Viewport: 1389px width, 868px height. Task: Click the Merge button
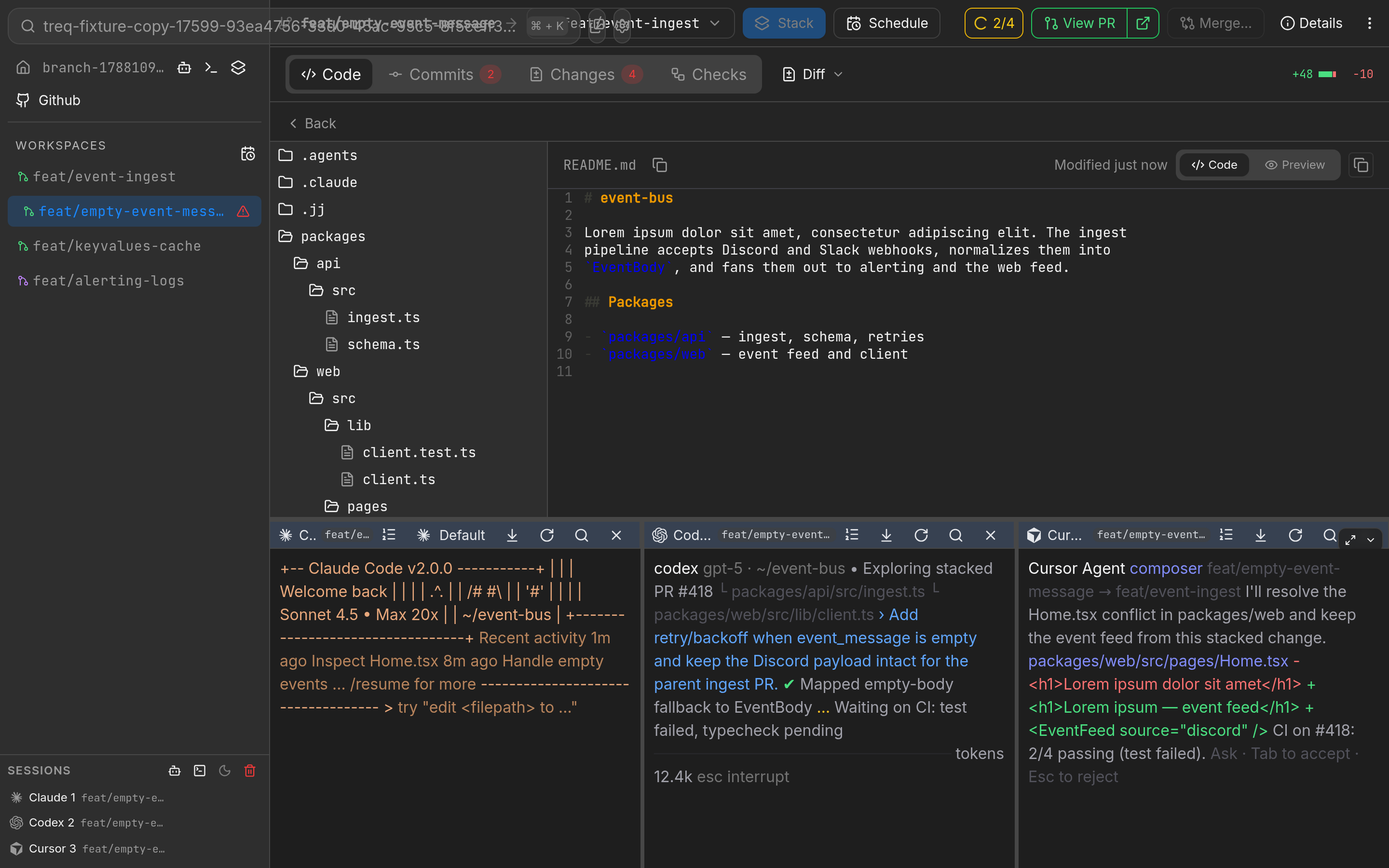(x=1216, y=23)
